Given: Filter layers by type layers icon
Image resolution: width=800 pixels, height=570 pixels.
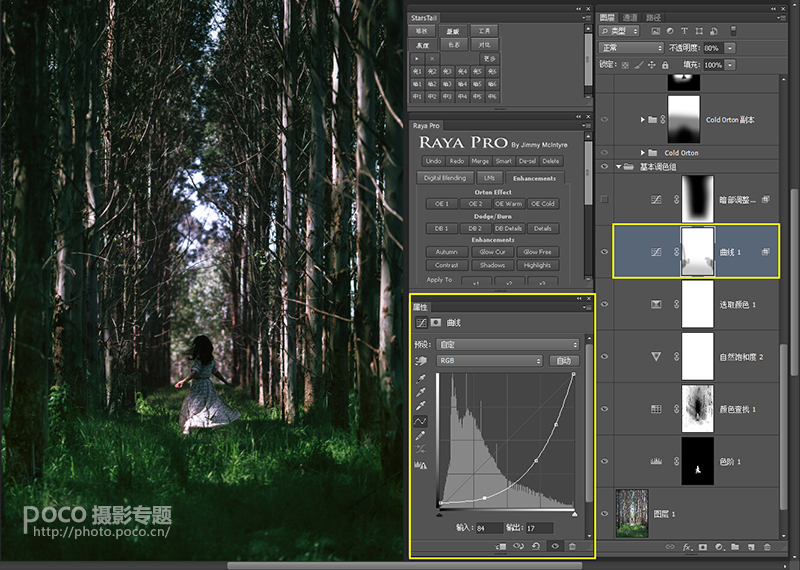Looking at the screenshot, I should click(684, 31).
